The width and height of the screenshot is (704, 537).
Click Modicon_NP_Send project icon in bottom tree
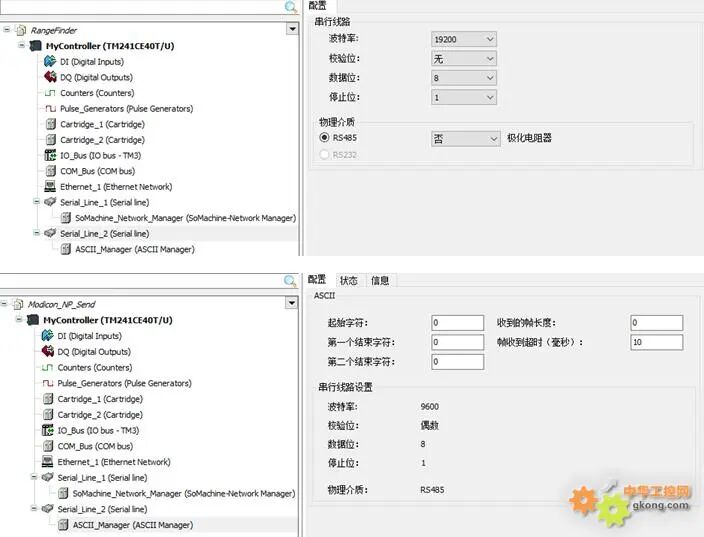pos(18,304)
